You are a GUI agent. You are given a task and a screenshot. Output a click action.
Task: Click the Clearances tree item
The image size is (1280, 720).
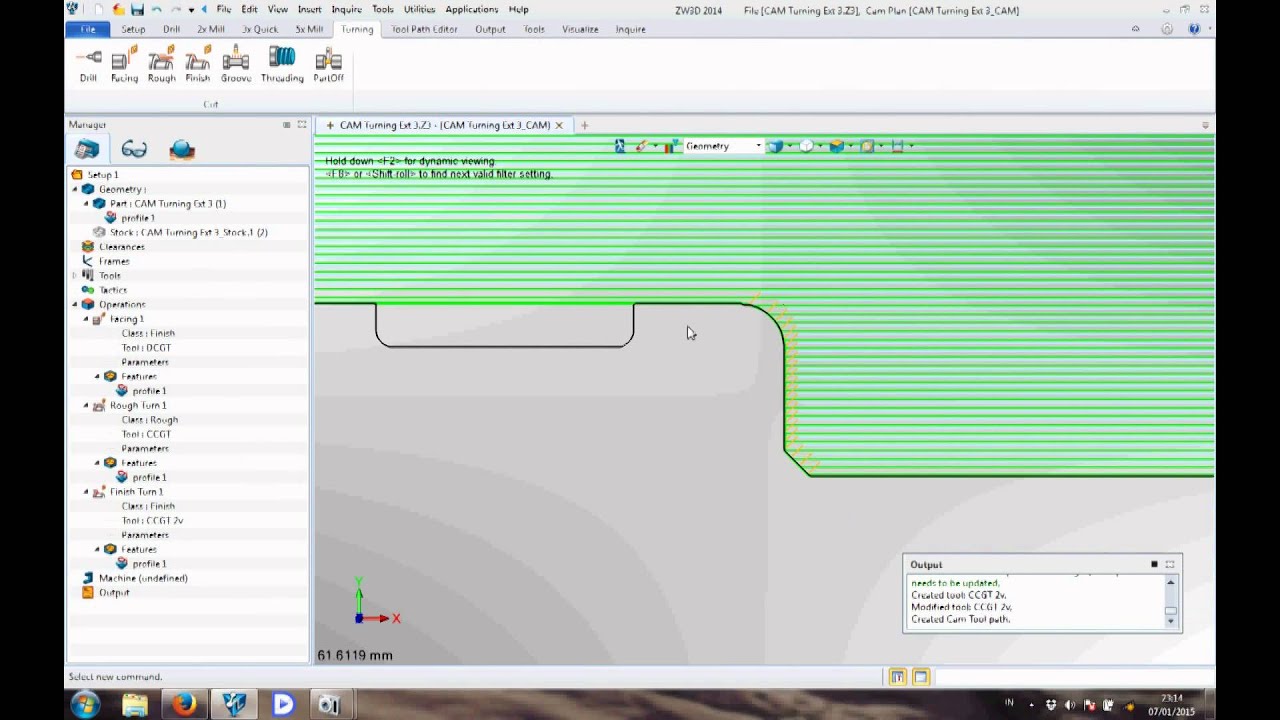[x=121, y=247]
